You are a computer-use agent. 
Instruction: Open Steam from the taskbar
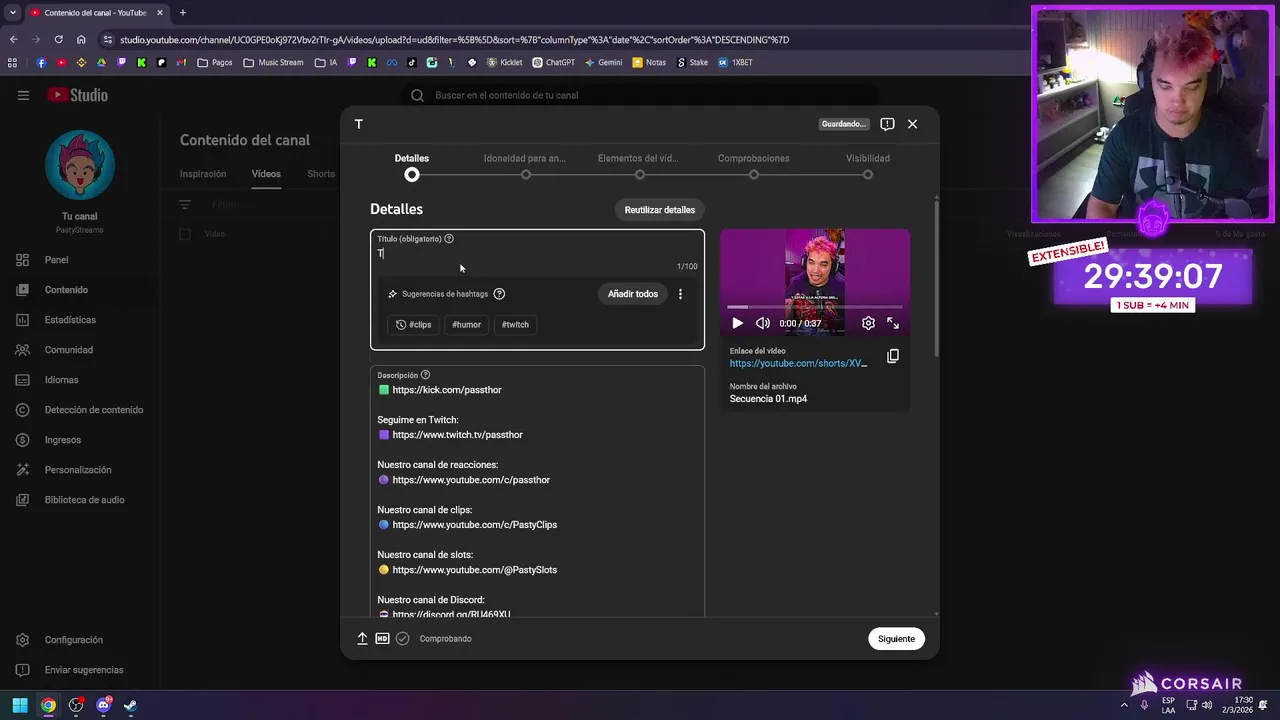coord(130,705)
